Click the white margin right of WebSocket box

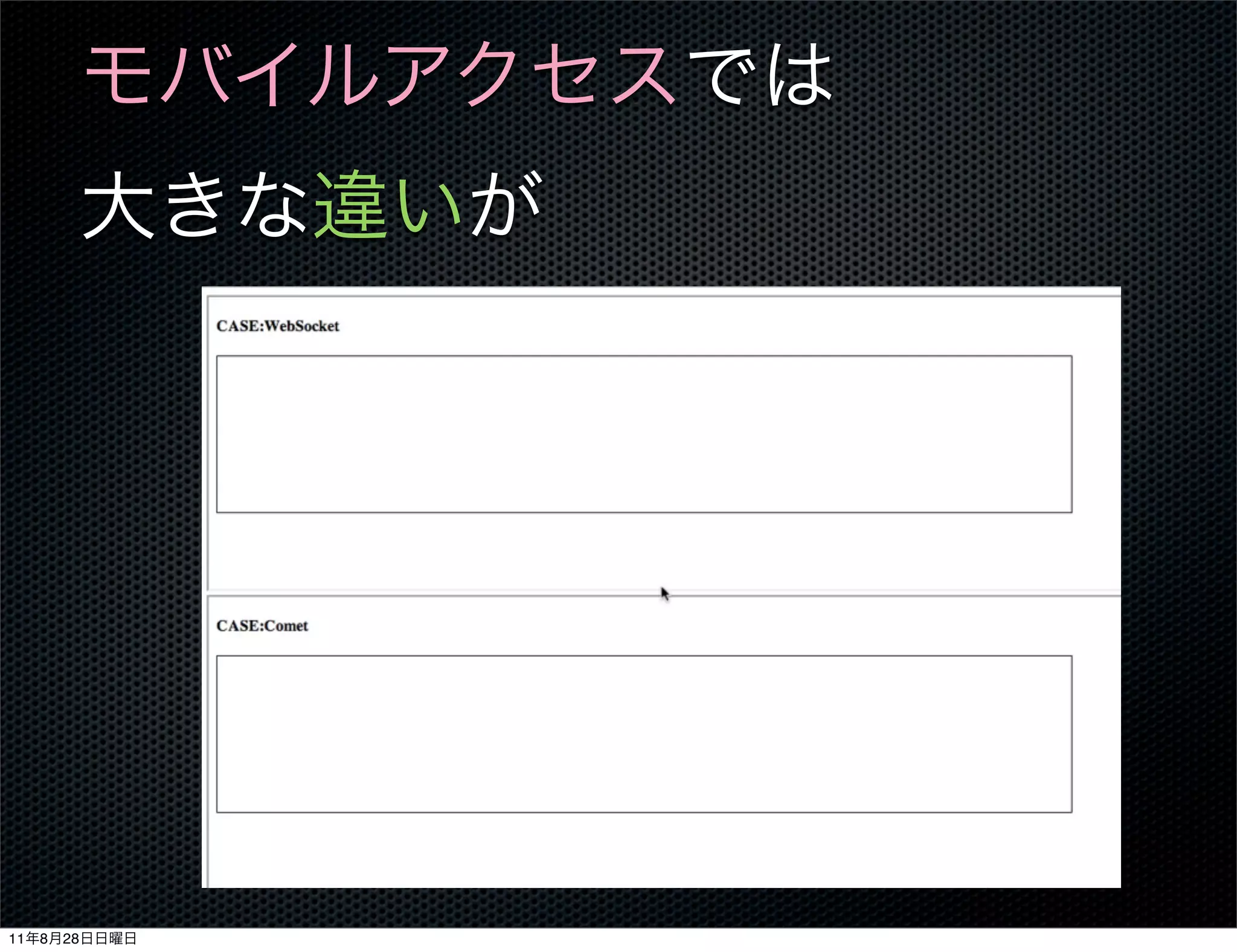[x=1096, y=434]
